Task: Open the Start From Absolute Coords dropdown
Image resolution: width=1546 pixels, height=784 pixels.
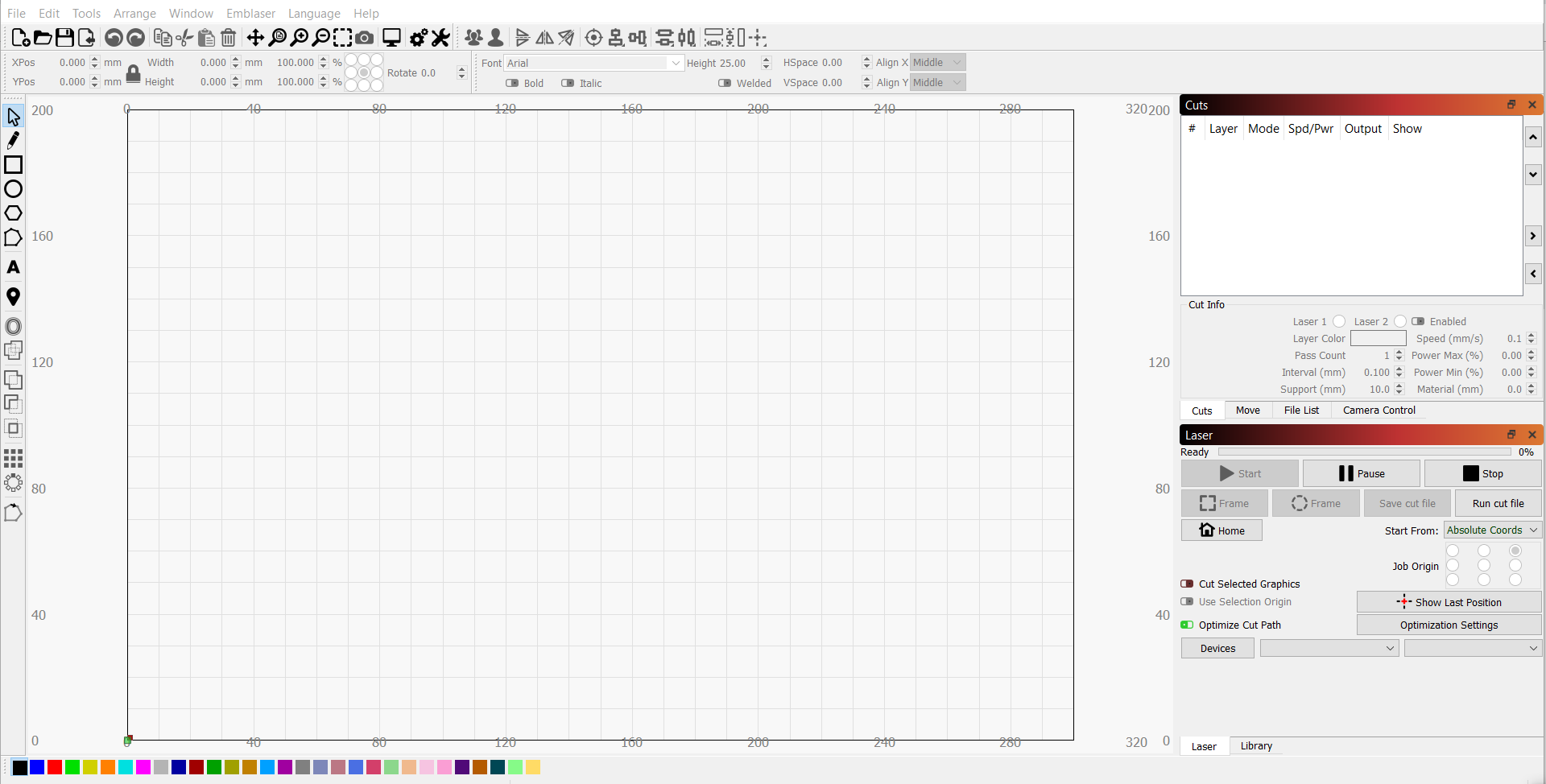Action: pos(1493,530)
